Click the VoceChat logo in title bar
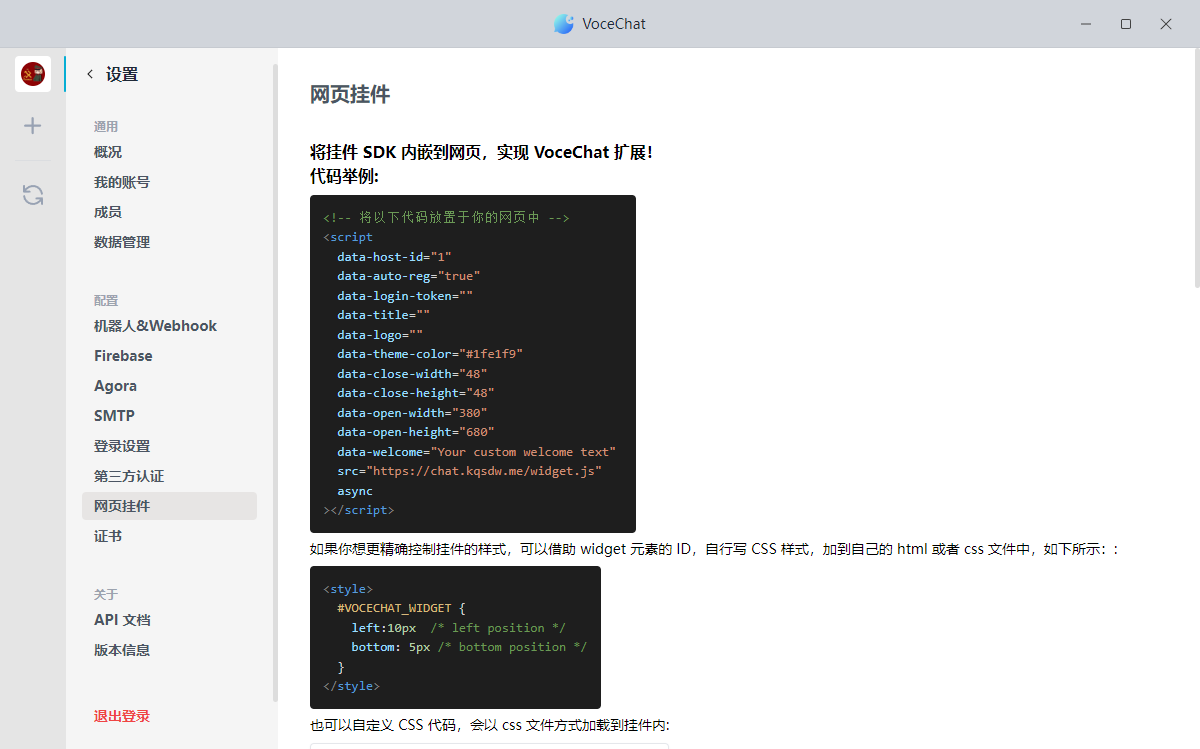The image size is (1200, 749). click(x=564, y=24)
